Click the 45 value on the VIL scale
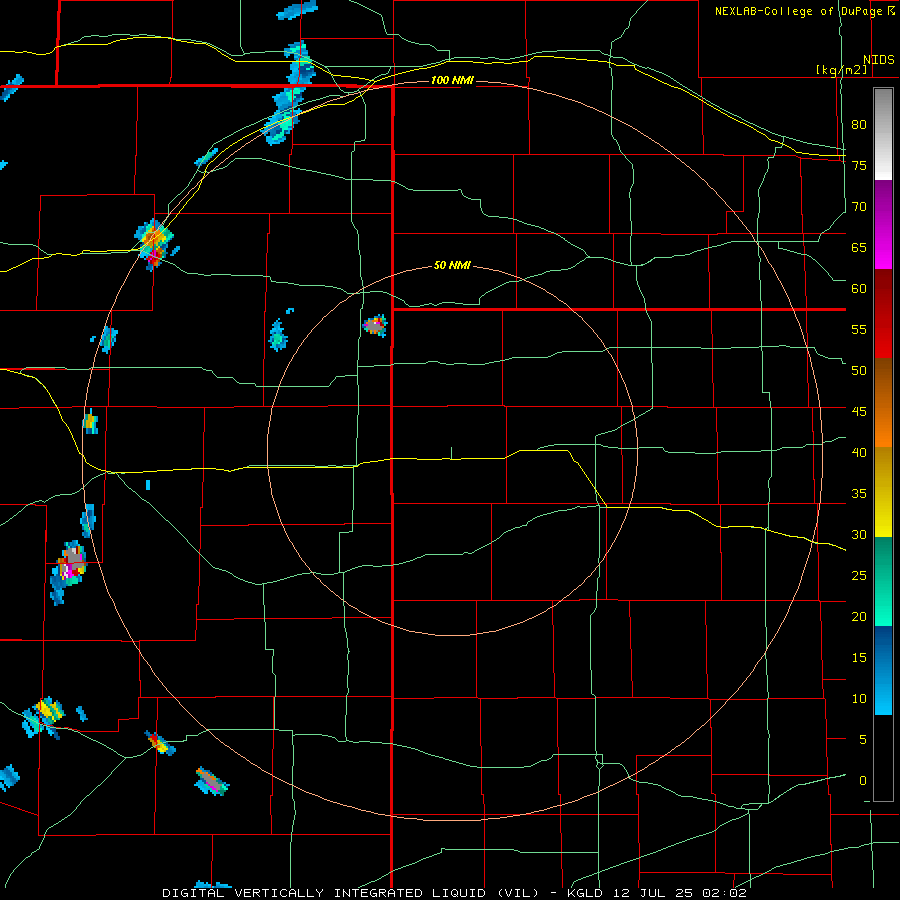The image size is (900, 900). click(859, 412)
